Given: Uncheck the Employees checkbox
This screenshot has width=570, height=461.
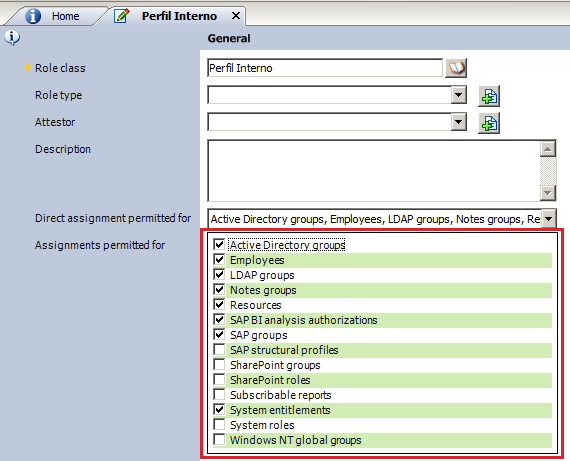Looking at the screenshot, I should (x=219, y=260).
